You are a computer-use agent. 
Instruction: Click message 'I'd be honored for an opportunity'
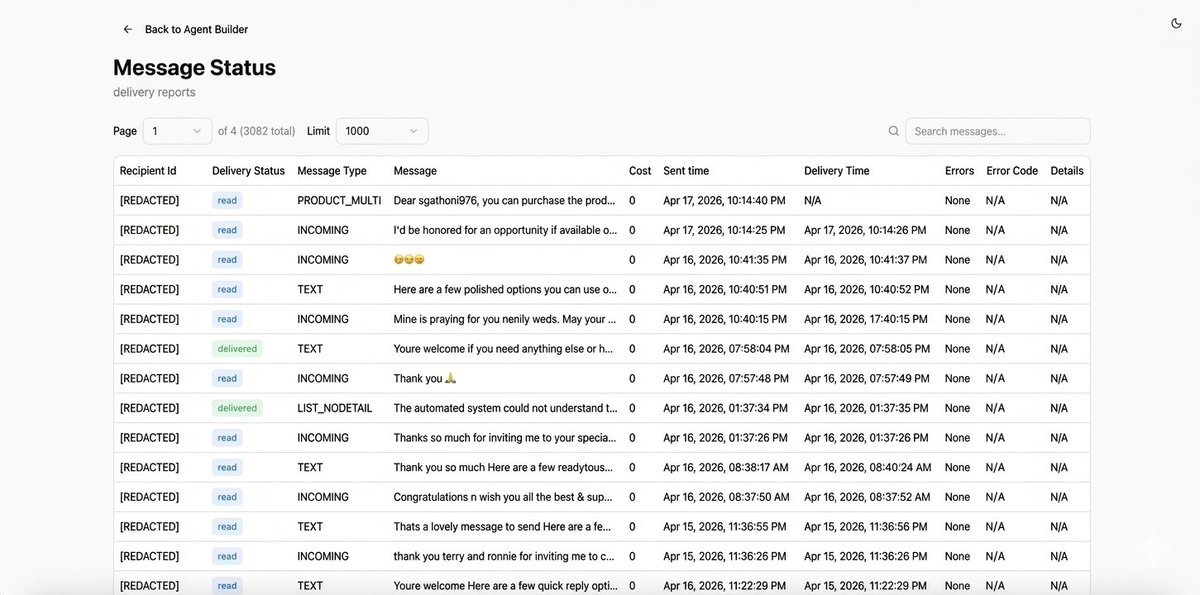pyautogui.click(x=505, y=230)
